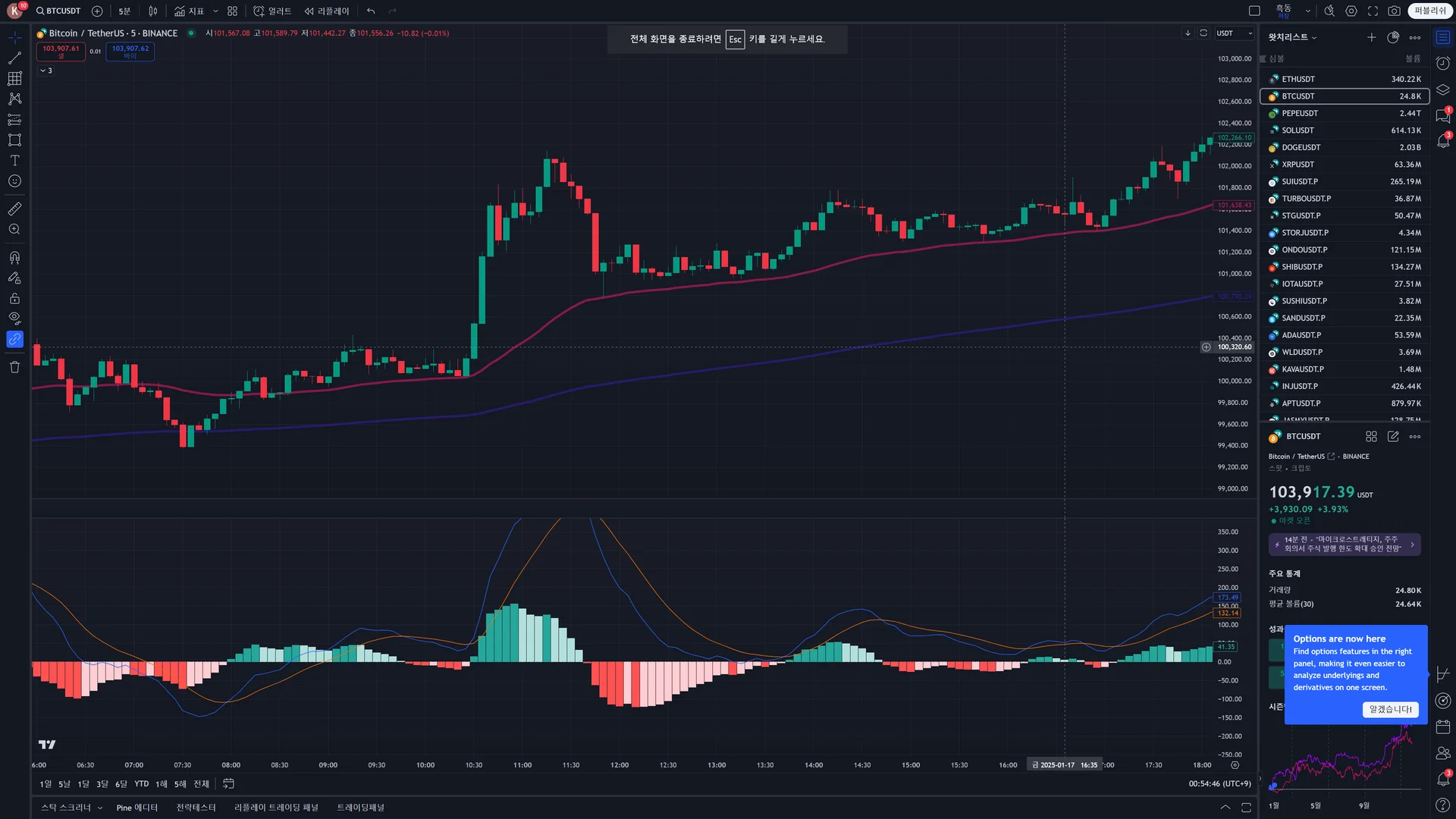Click the 알겠습니다 button in options popup
Screen dimensions: 1456x819
click(x=1390, y=710)
